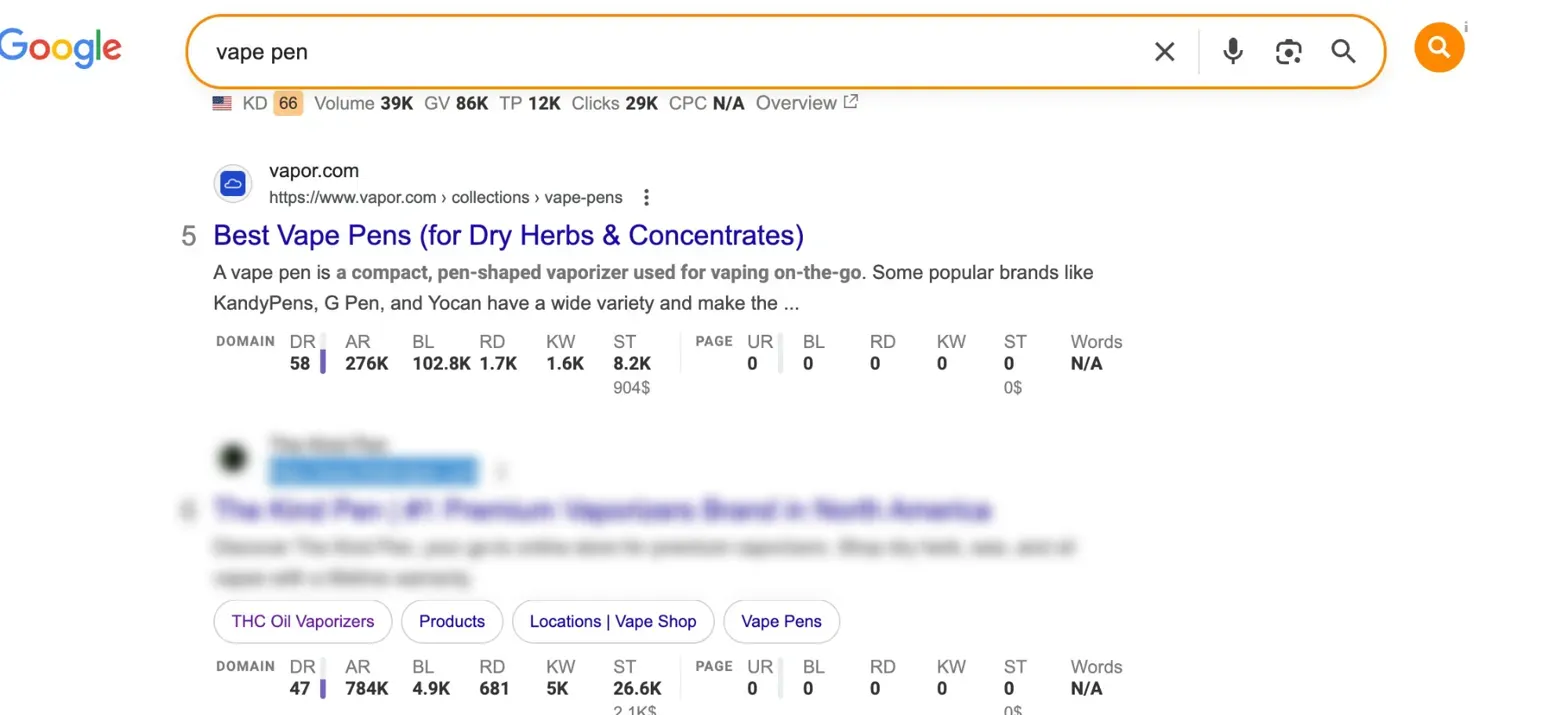This screenshot has width=1568, height=715.
Task: Click the vapor.com DR 58 value
Action: point(300,364)
